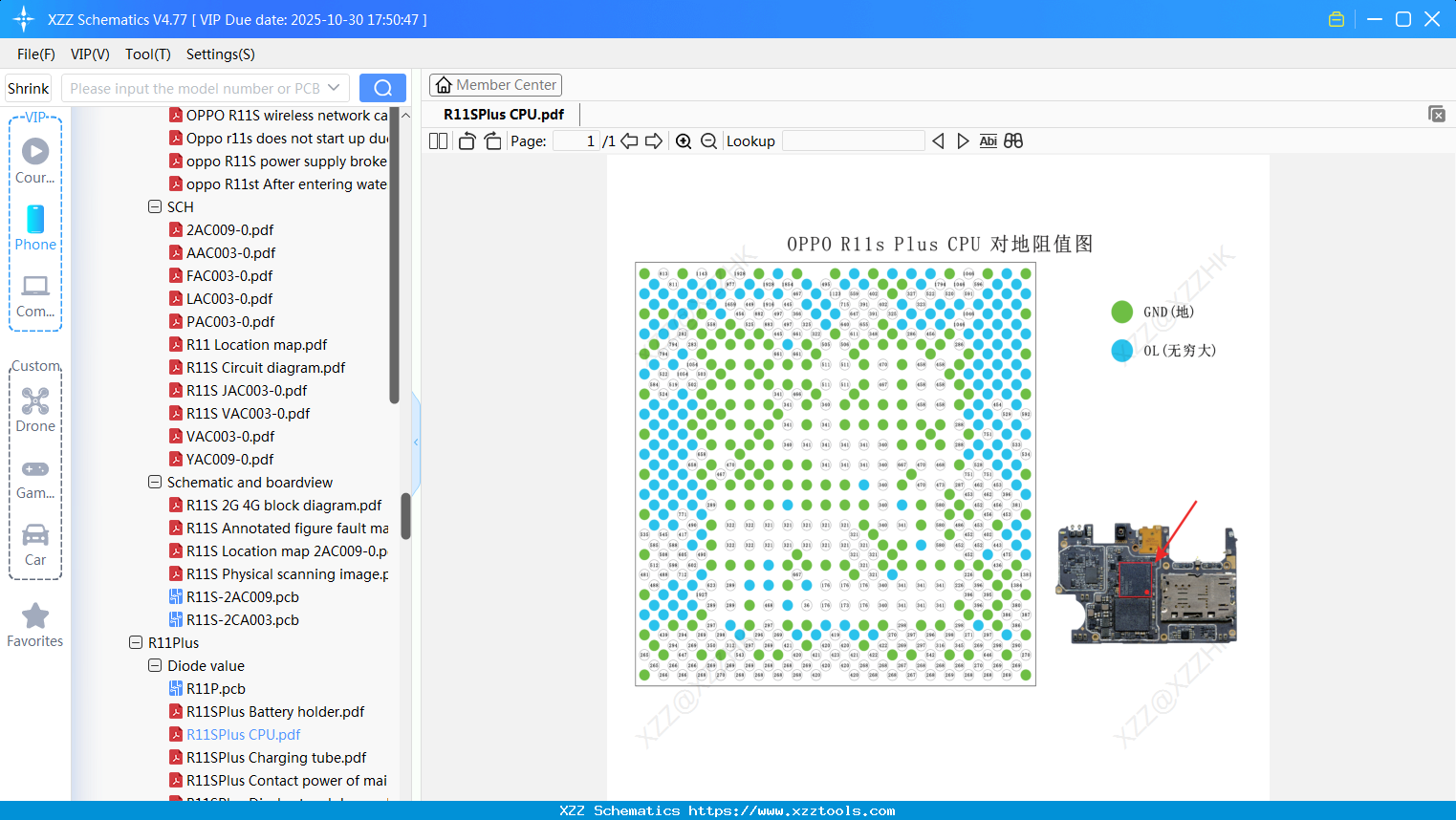Screen dimensions: 1456x820
Task: Collapse the SCH folder
Action: tap(155, 206)
